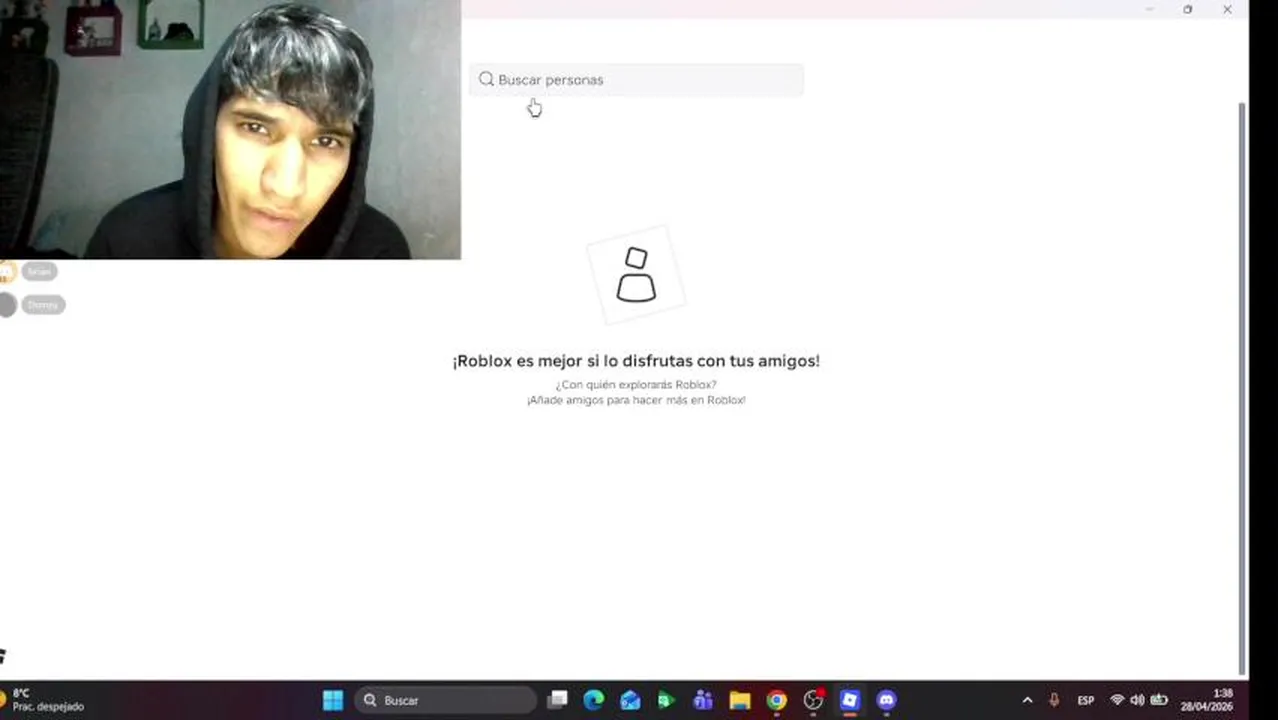Click the webcam video overlay
This screenshot has width=1278, height=720.
point(230,130)
